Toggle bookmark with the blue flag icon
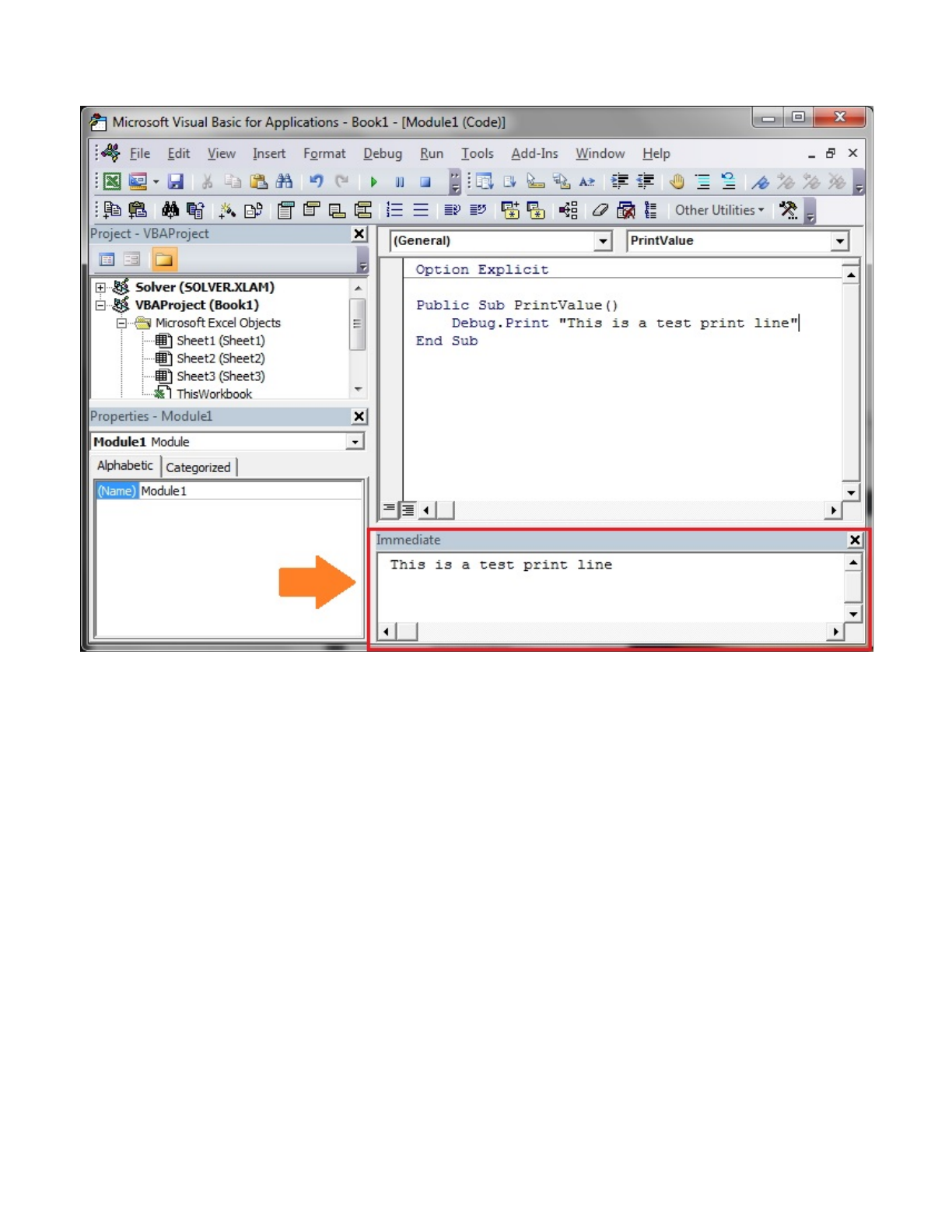 (x=760, y=182)
